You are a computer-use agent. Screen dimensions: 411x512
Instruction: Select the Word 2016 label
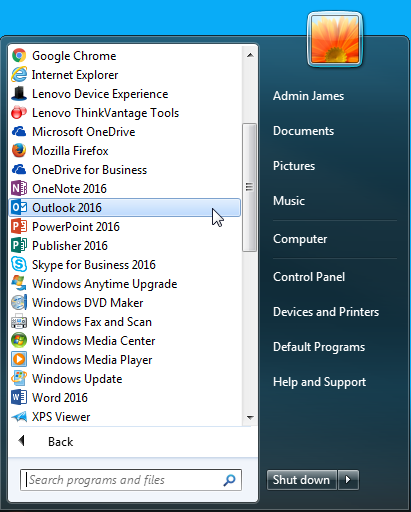[x=60, y=398]
